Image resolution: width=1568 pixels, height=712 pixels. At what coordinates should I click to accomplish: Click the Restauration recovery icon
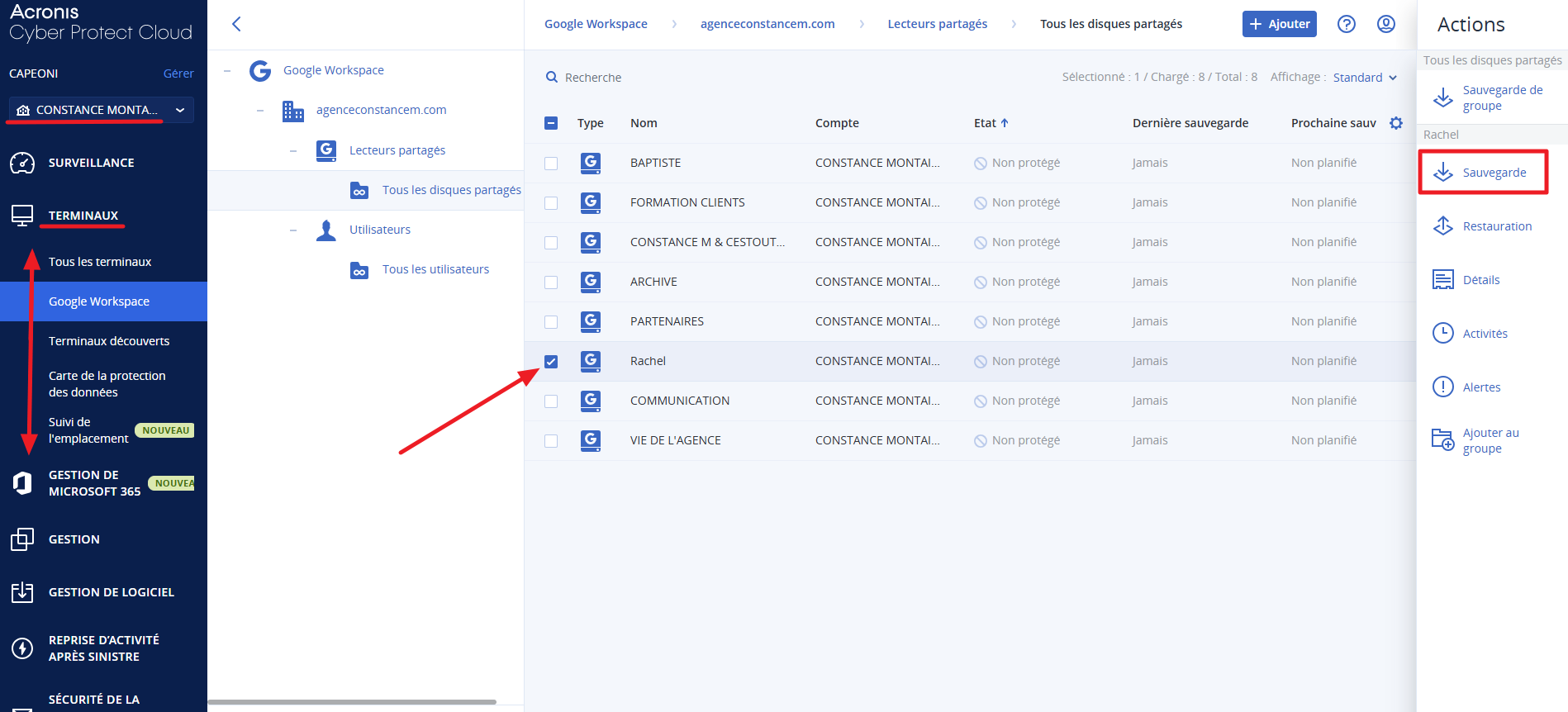tap(1443, 226)
